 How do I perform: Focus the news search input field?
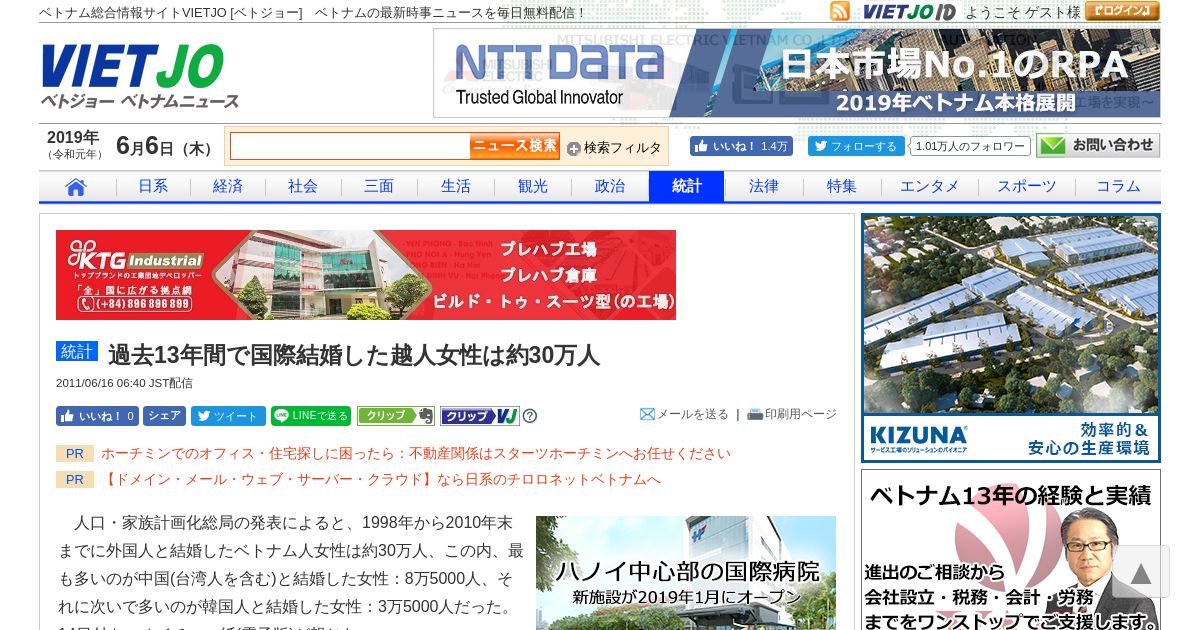coord(350,146)
